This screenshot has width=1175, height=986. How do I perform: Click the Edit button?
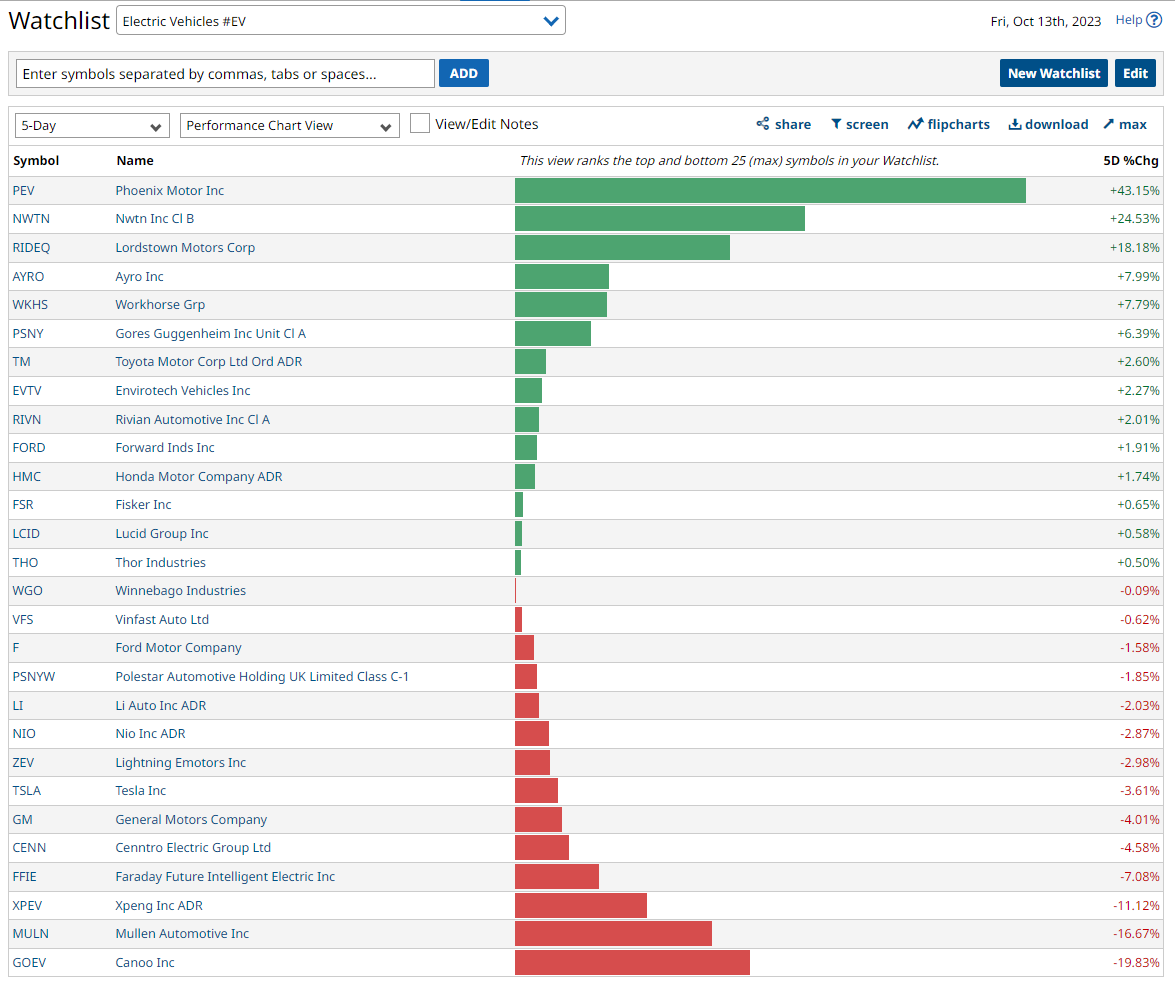pyautogui.click(x=1135, y=73)
